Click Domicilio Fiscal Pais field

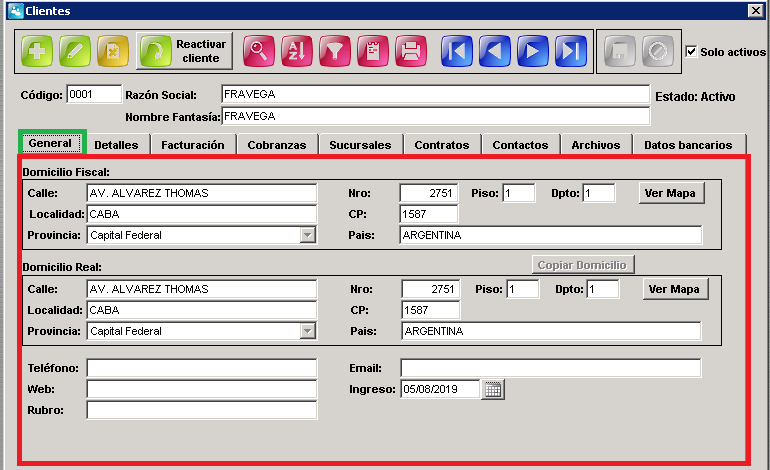click(551, 235)
